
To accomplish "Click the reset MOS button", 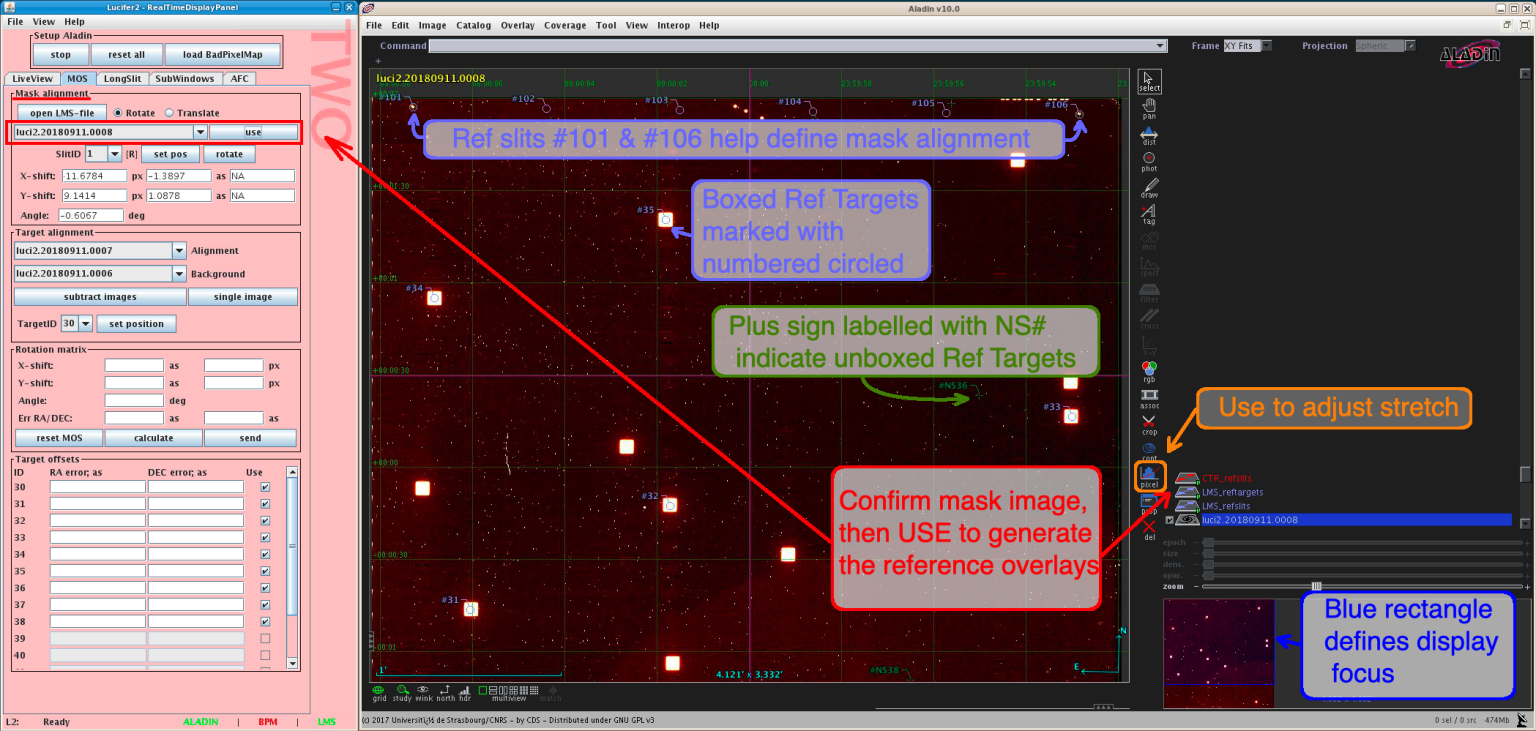I will click(60, 438).
